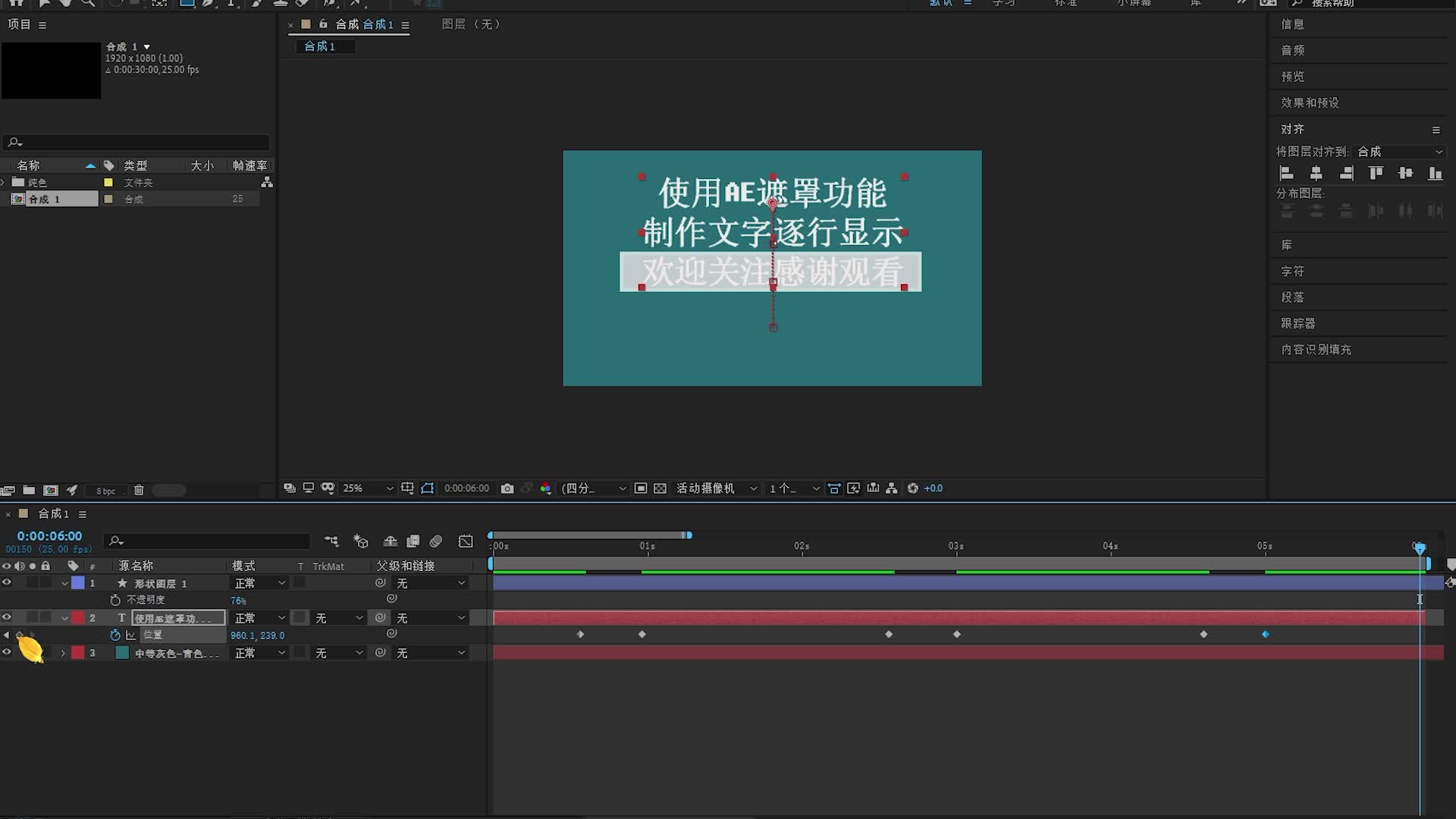Viewport: 1456px width, 819px height.
Task: Enable motion blur for the composition
Action: coord(436,541)
